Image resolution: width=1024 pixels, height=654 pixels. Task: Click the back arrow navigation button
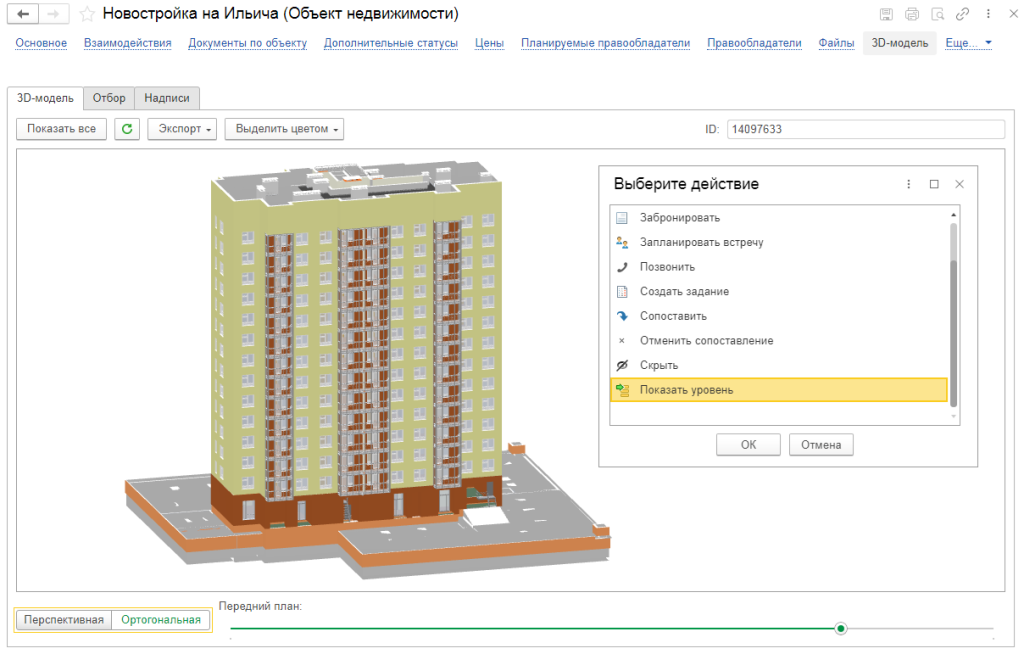click(23, 14)
